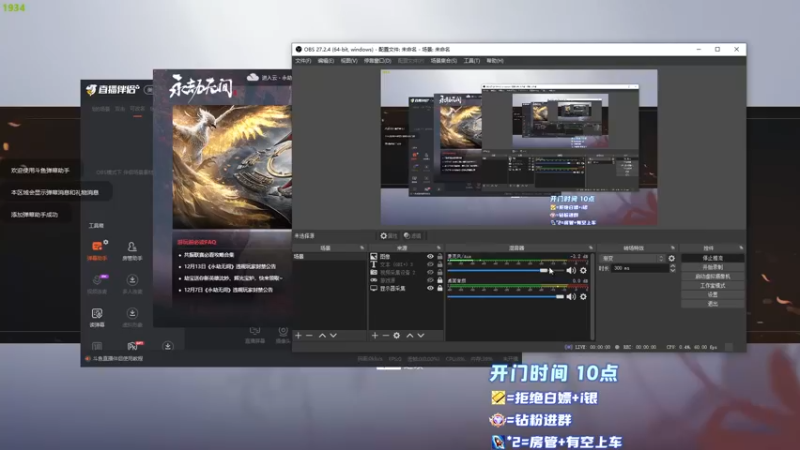The height and width of the screenshot is (450, 800).
Task: Toggle visibility of 图像 source
Action: point(430,257)
